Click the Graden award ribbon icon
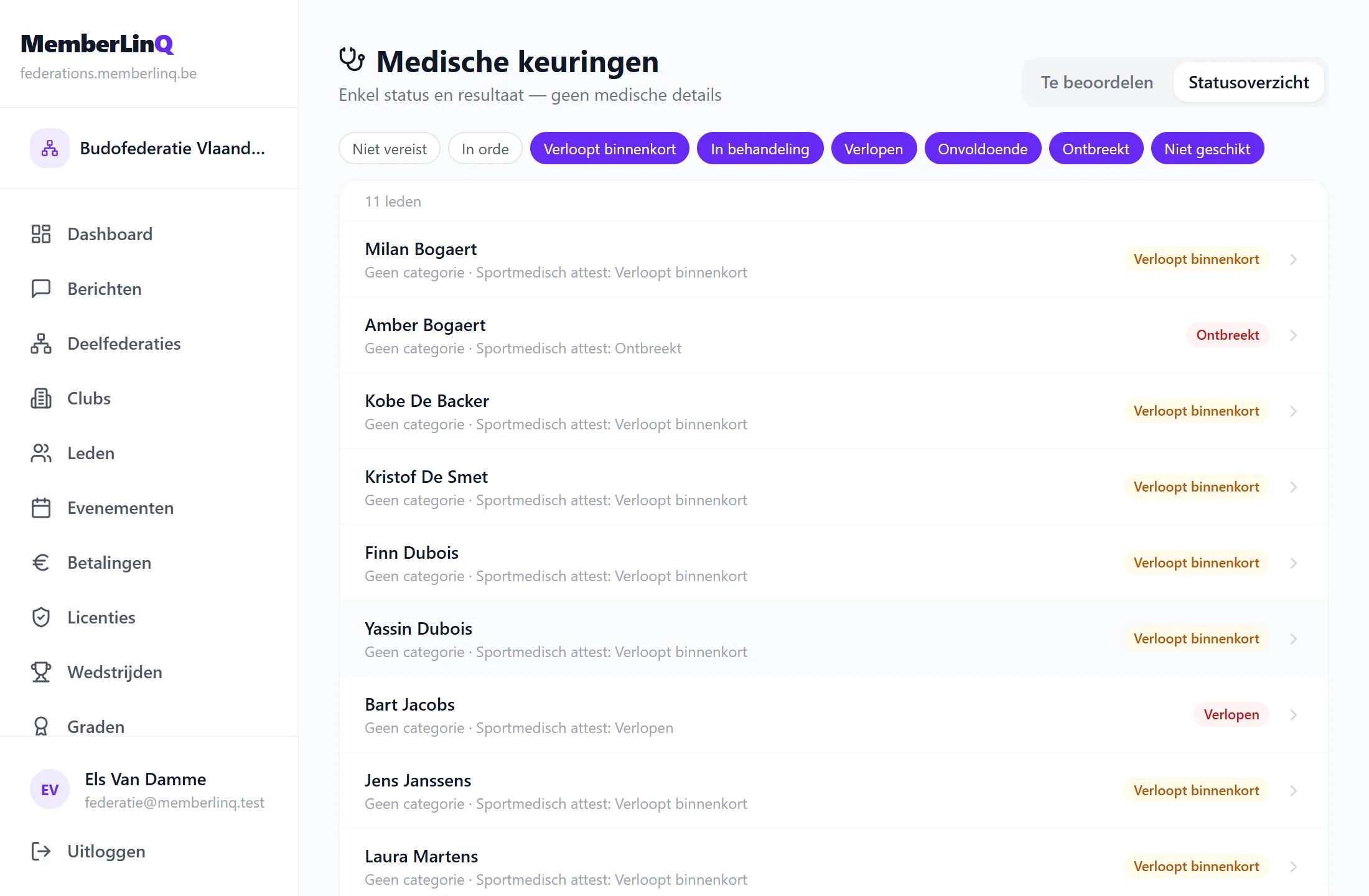The image size is (1369, 896). [41, 726]
